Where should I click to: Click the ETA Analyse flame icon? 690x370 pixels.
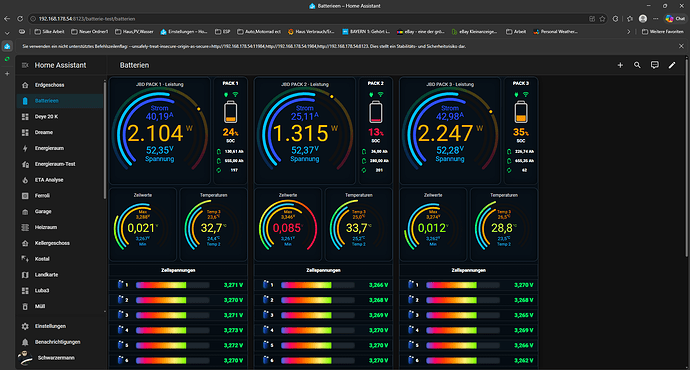point(25,180)
